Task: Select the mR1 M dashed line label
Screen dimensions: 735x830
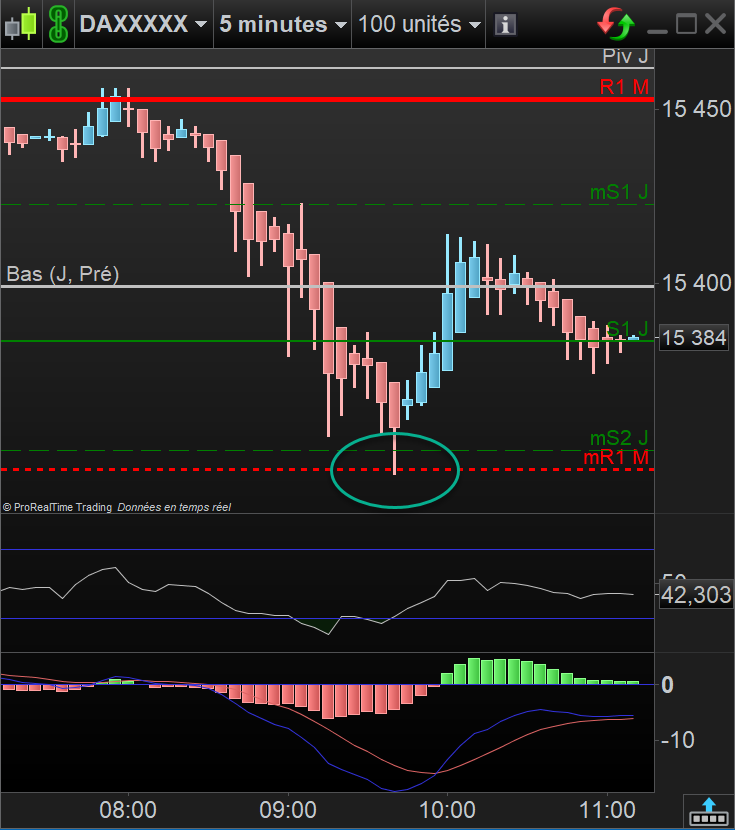Action: point(616,457)
